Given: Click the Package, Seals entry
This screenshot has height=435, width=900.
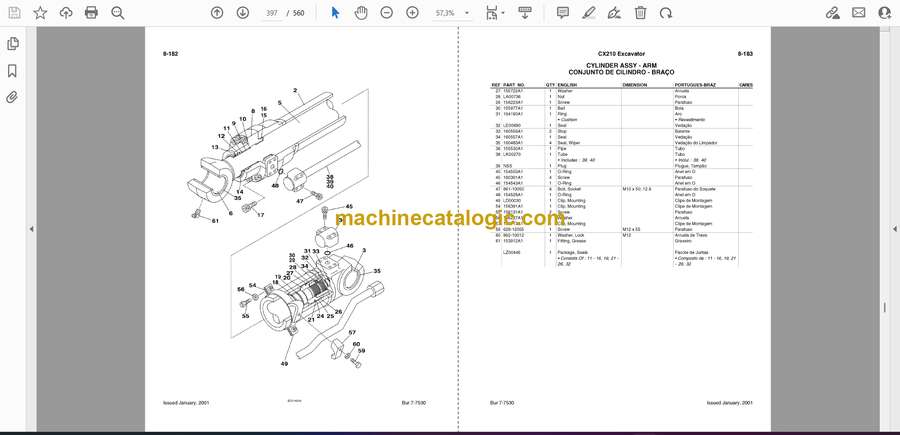Looking at the screenshot, I should click(x=571, y=253).
